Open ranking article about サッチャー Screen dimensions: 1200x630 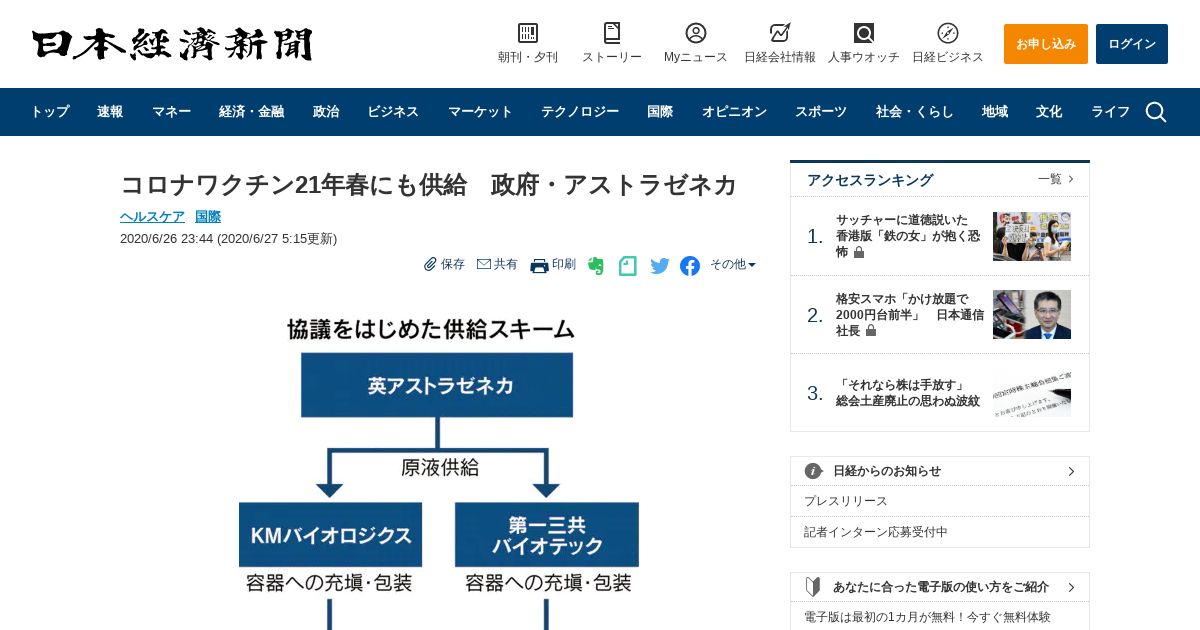pyautogui.click(x=908, y=236)
